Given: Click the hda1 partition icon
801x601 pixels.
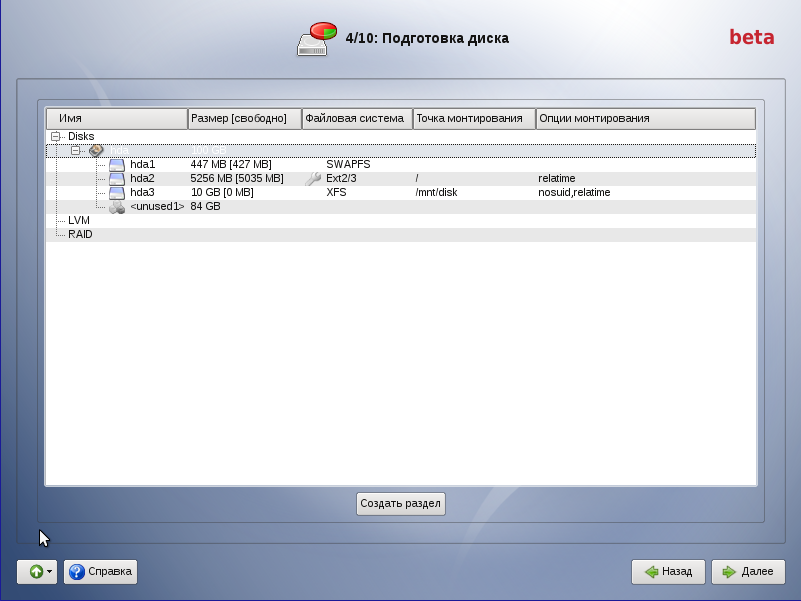Looking at the screenshot, I should tap(117, 164).
